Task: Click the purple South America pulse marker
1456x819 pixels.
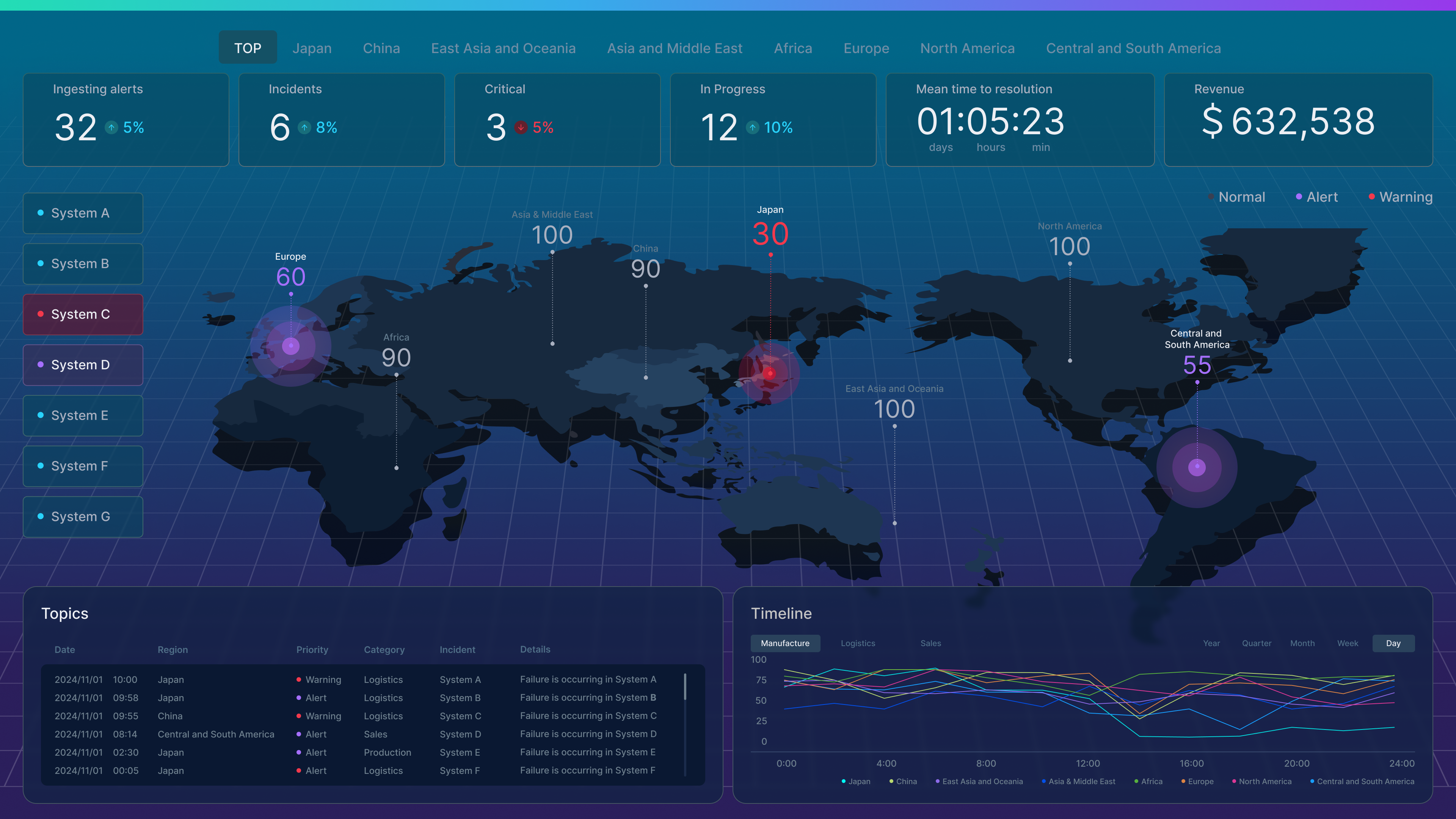Action: pos(1197,468)
